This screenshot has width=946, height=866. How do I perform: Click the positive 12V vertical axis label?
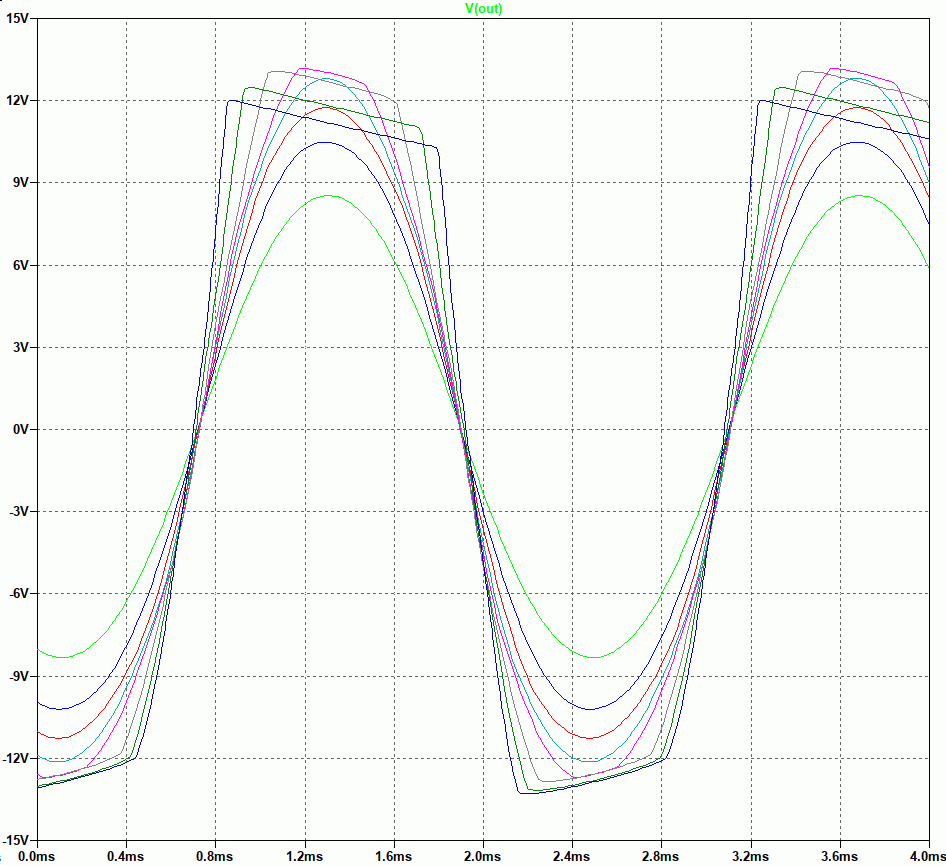point(18,101)
